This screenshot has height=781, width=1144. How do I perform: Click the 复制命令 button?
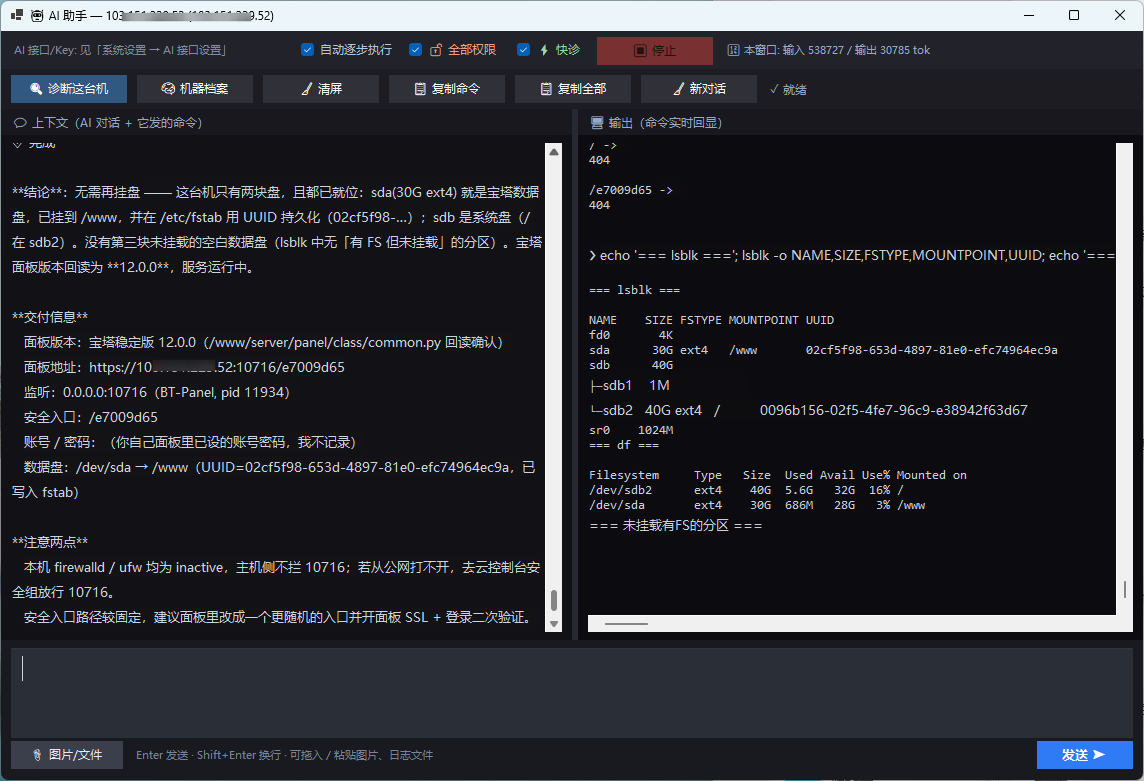[447, 89]
